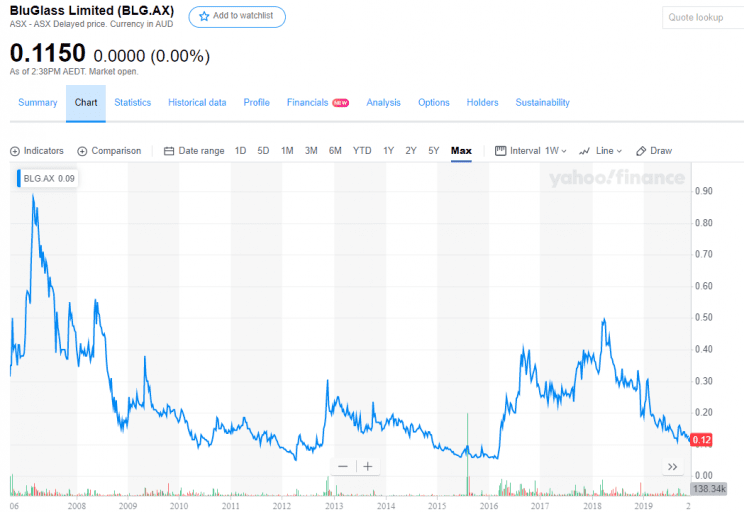Click the BluGlass Limited (BLG.AX) heading
This screenshot has width=744, height=512.
(x=92, y=10)
